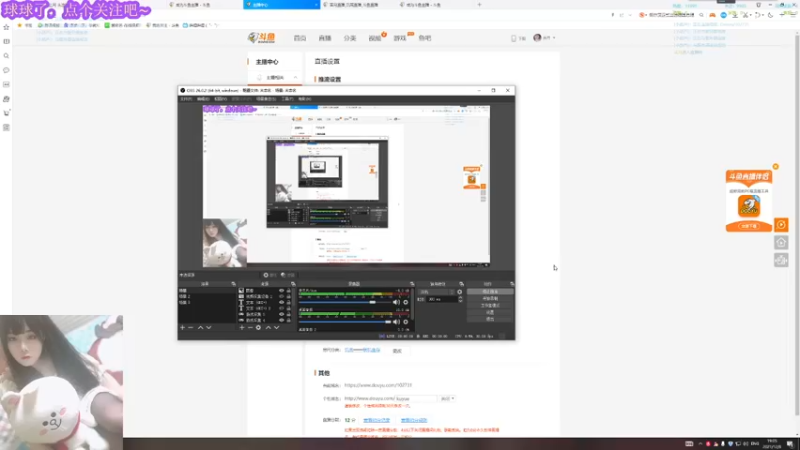
Task: Toggle visibility of fourth source row
Action: tap(281, 309)
